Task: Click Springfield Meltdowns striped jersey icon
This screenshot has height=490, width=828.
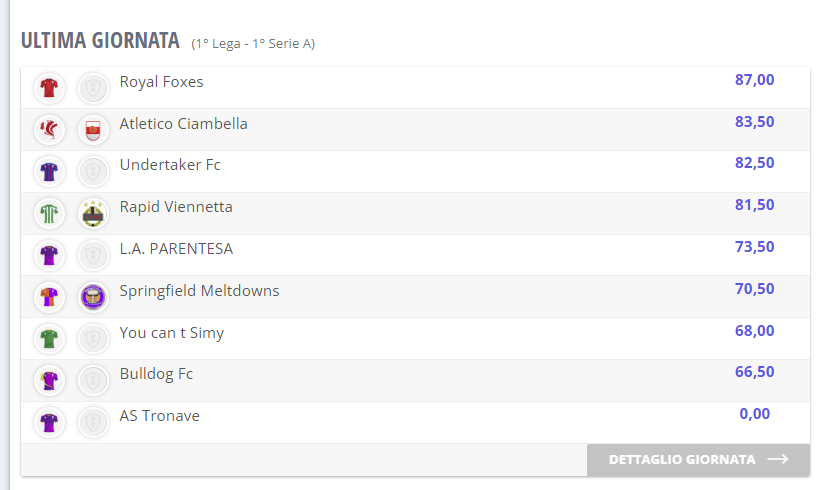Action: 49,297
